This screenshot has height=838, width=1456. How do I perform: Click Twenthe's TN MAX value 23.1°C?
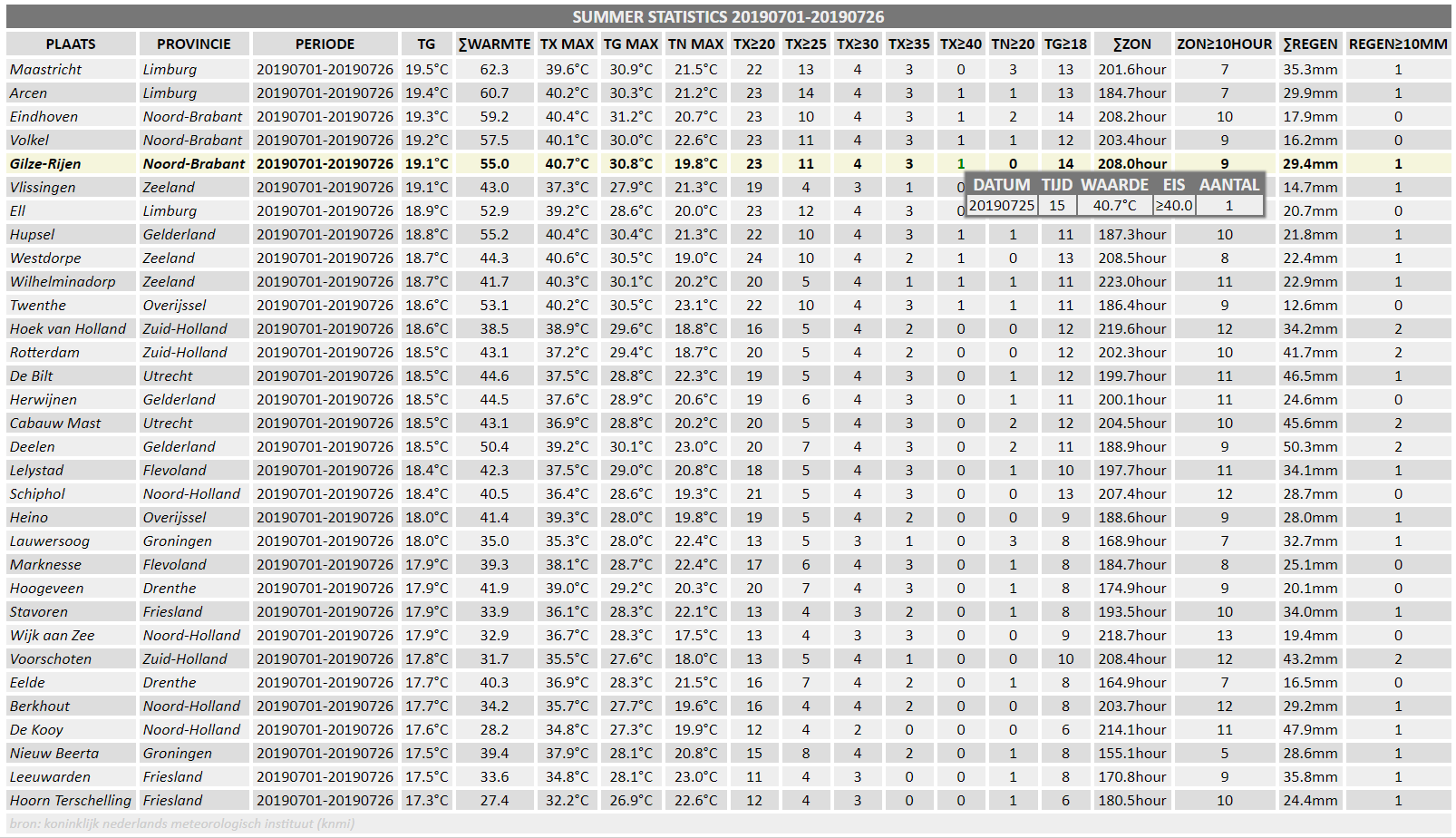[x=695, y=305]
